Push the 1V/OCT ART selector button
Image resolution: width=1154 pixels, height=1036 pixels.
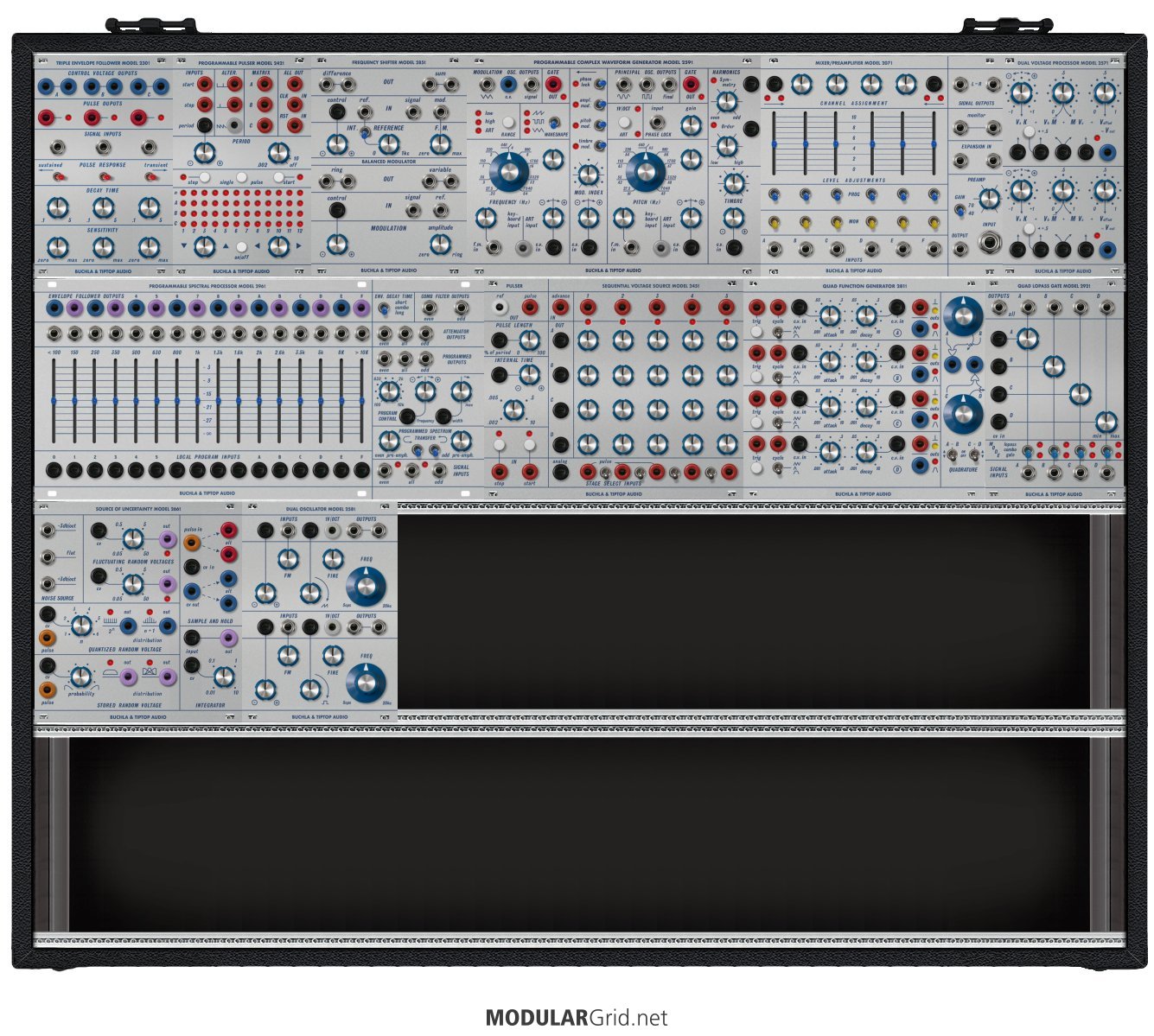[x=623, y=123]
